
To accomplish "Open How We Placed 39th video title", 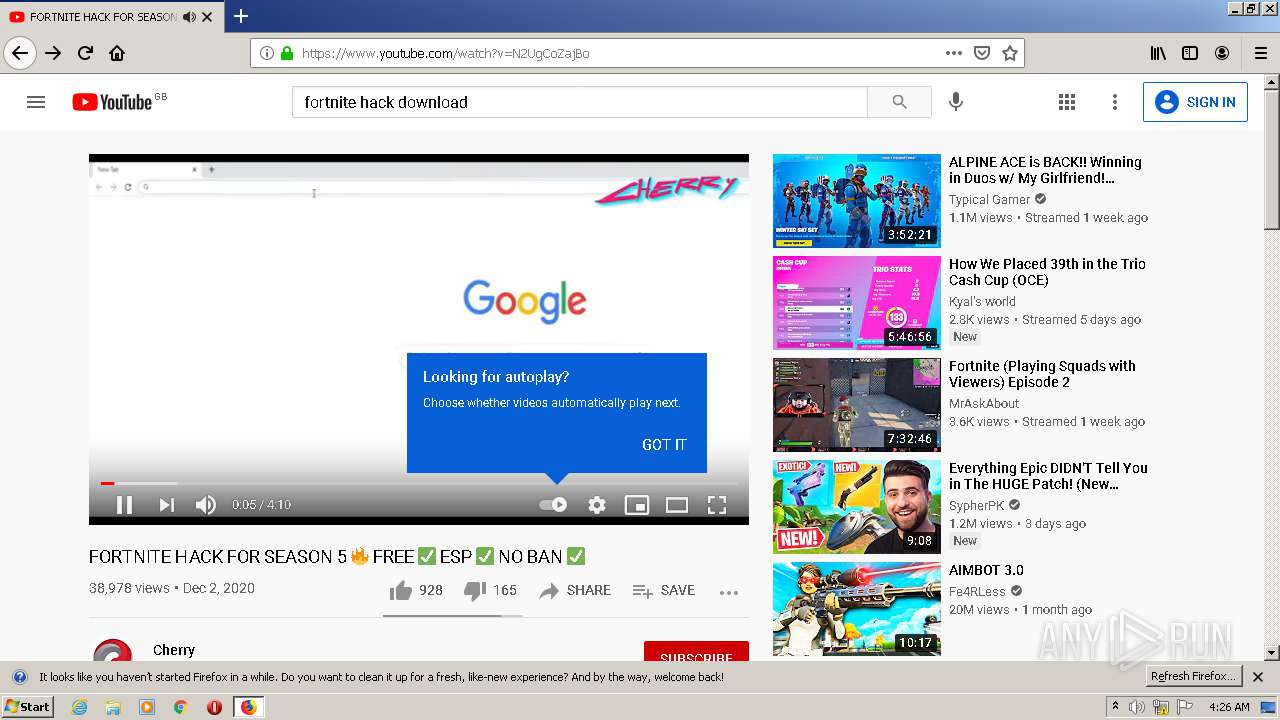I will point(1047,272).
